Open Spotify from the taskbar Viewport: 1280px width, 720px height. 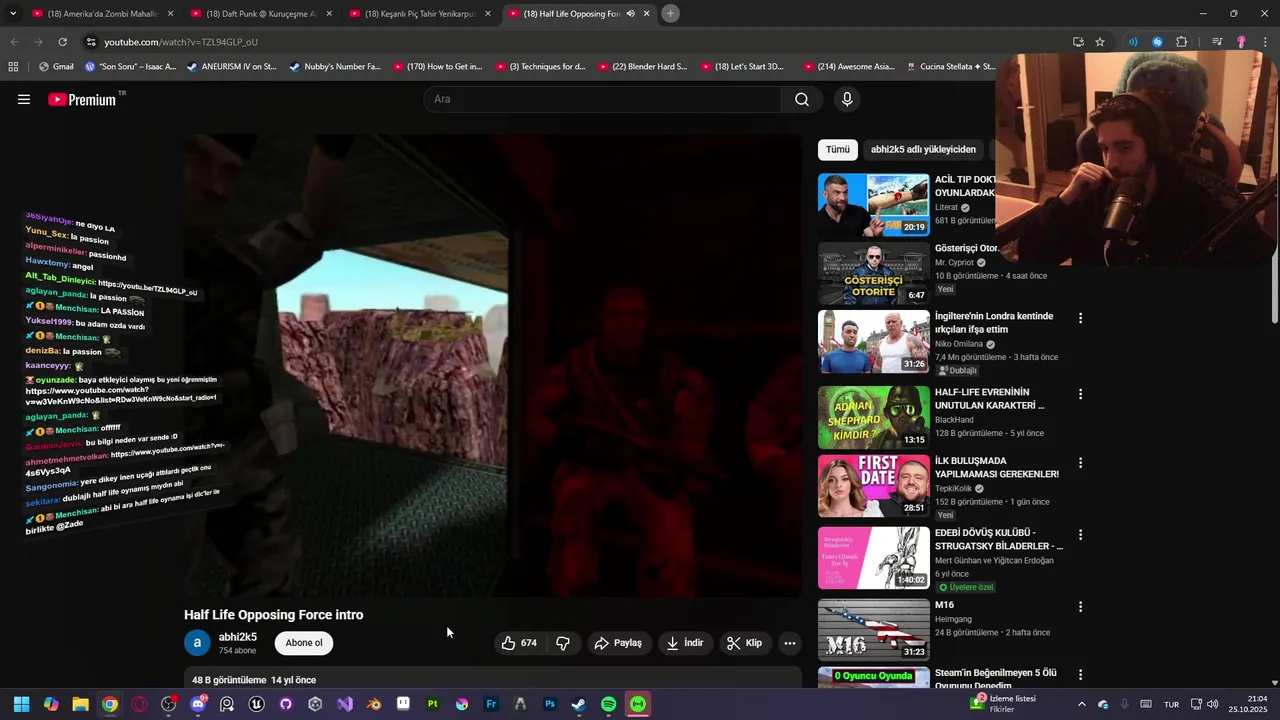coord(608,704)
